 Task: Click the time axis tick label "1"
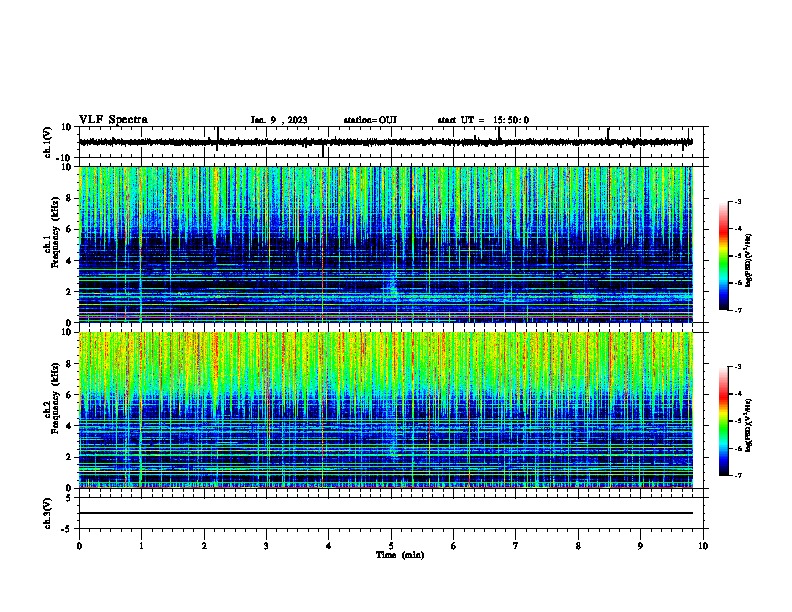tap(141, 546)
